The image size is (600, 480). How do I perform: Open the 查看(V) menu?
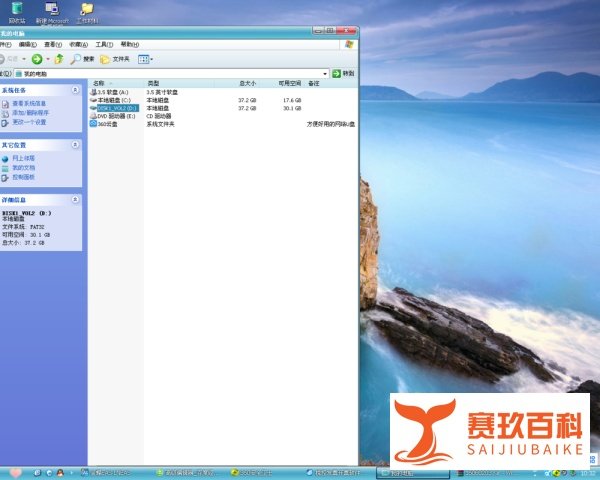[x=52, y=44]
